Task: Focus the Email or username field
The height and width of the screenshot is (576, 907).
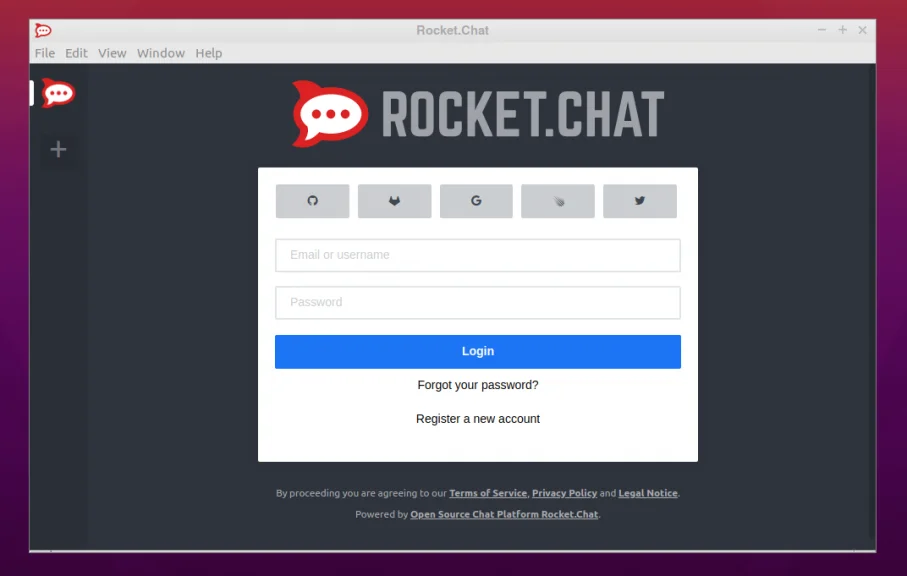Action: (x=477, y=255)
